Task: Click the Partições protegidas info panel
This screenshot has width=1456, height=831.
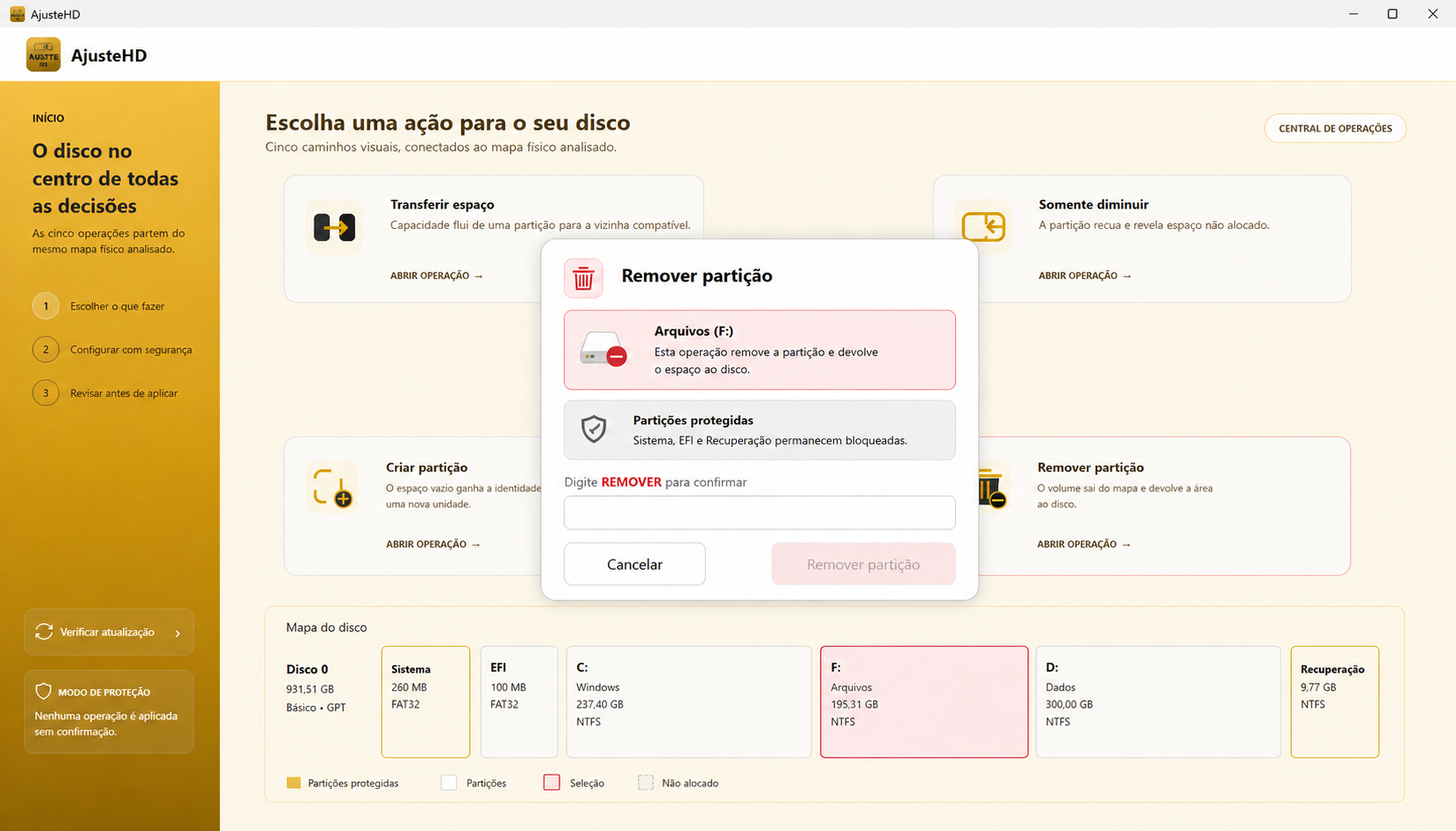Action: 760,430
